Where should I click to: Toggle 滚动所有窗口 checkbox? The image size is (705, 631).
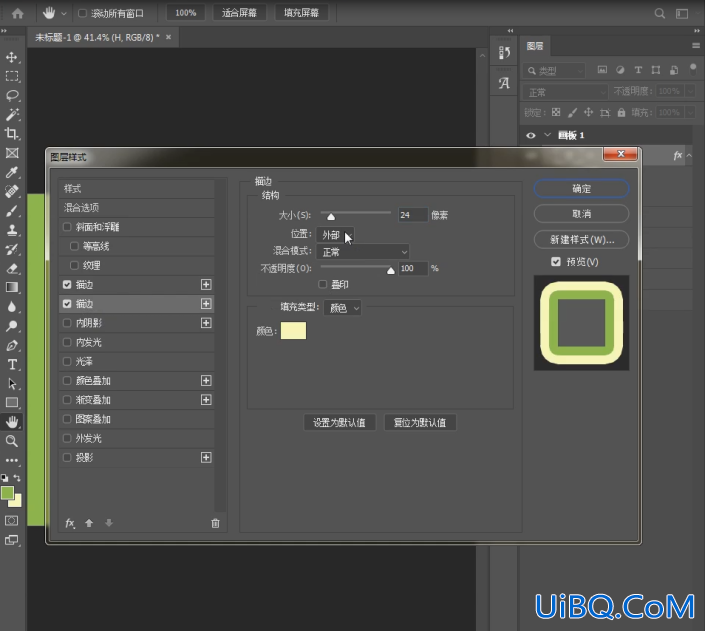[x=82, y=13]
